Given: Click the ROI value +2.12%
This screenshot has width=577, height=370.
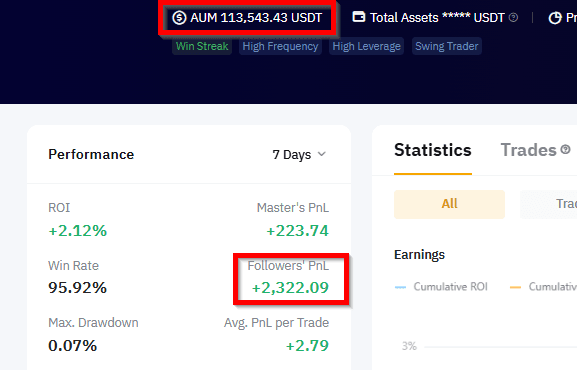Looking at the screenshot, I should (x=78, y=231).
